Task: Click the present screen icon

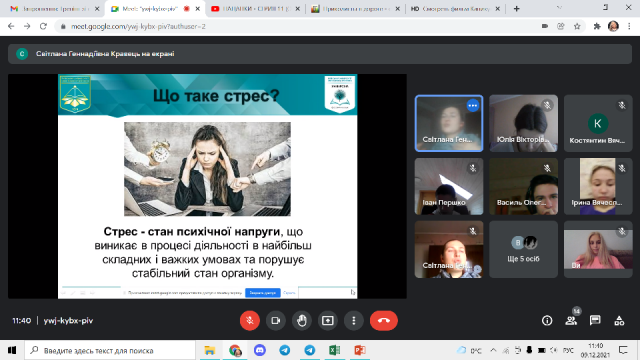Action: tap(328, 321)
